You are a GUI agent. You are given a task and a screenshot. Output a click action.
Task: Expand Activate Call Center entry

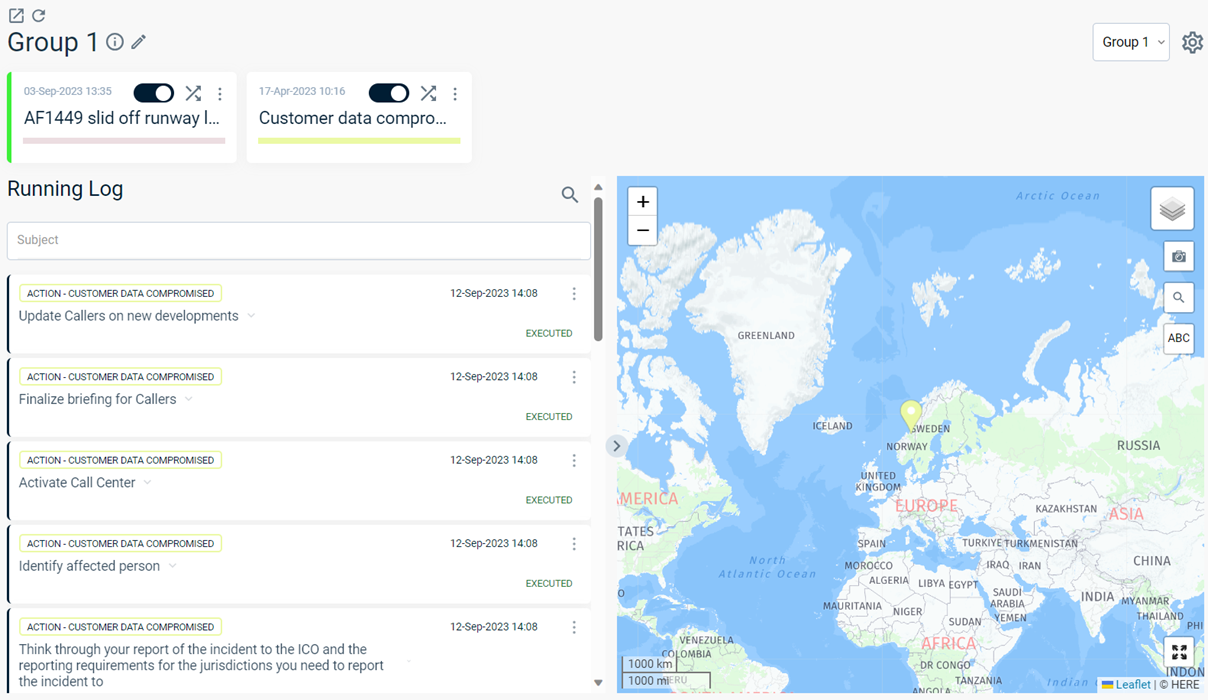click(148, 483)
